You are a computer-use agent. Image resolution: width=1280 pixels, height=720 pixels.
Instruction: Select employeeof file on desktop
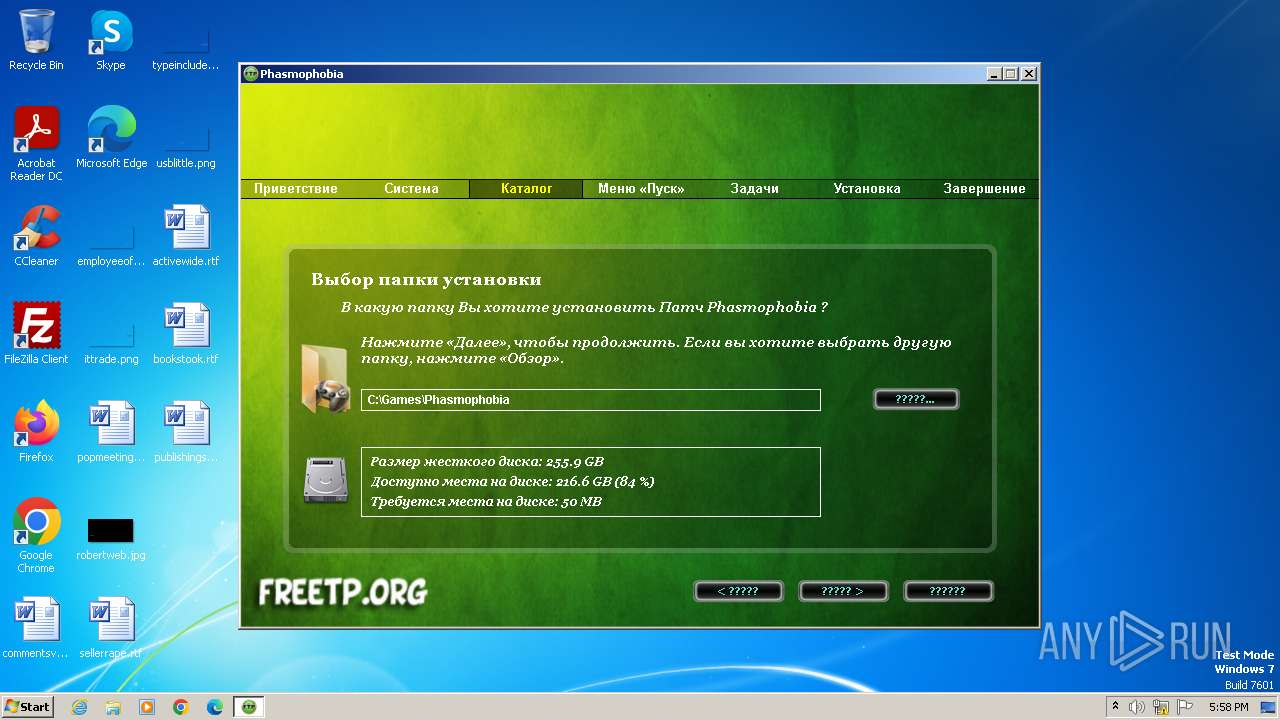tap(111, 246)
